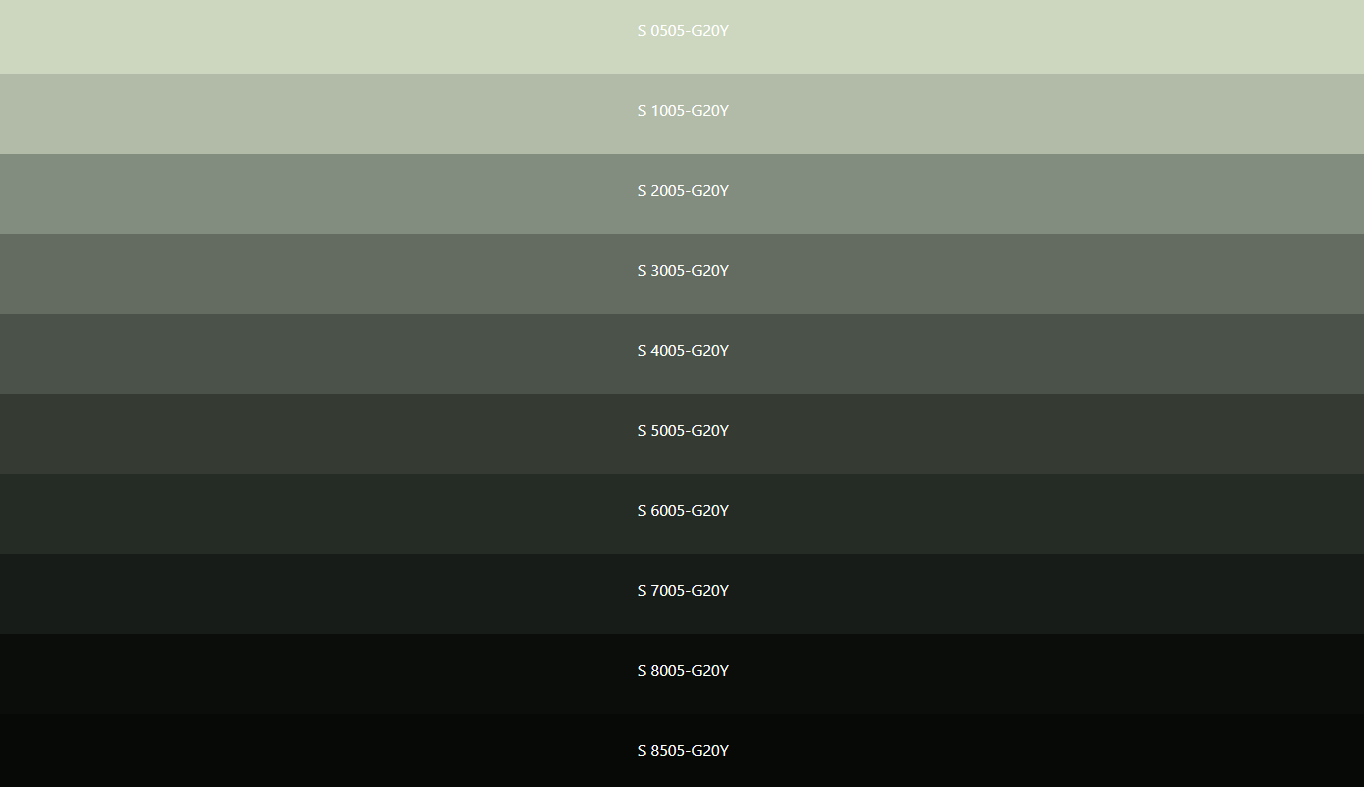Screen dimensions: 1364x787
Task: Click the "S 0505-G20Y" text label
Action: click(683, 31)
